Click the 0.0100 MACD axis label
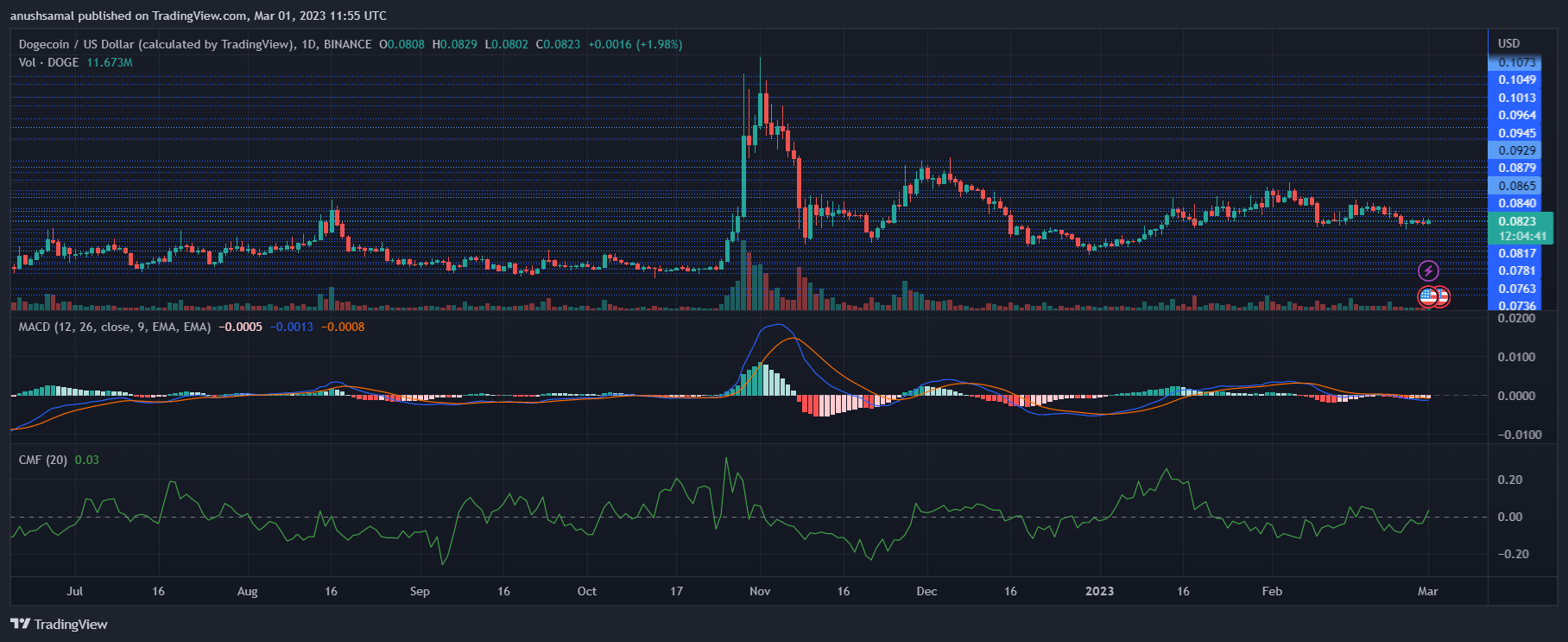 [x=1517, y=357]
